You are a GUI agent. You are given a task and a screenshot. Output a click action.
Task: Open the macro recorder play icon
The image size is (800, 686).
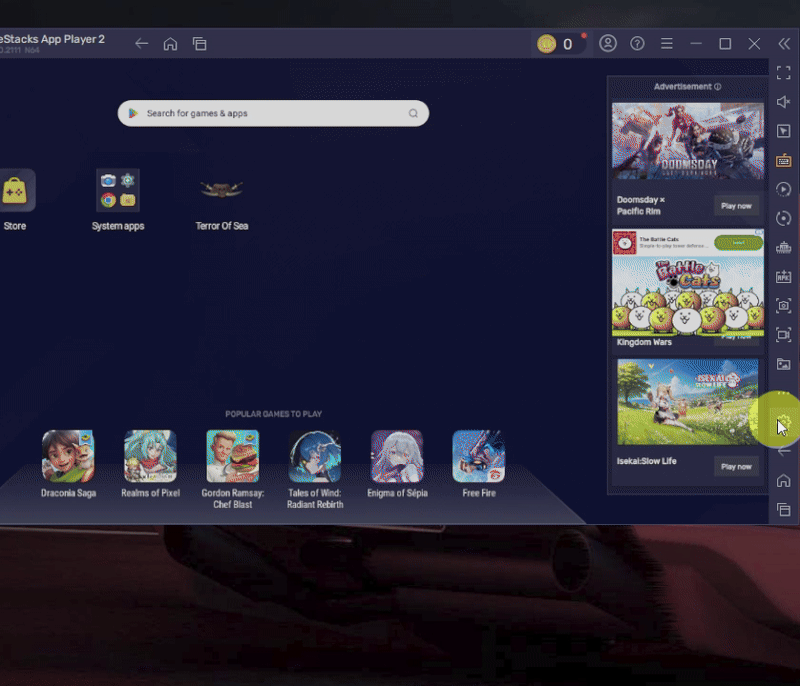tap(784, 189)
